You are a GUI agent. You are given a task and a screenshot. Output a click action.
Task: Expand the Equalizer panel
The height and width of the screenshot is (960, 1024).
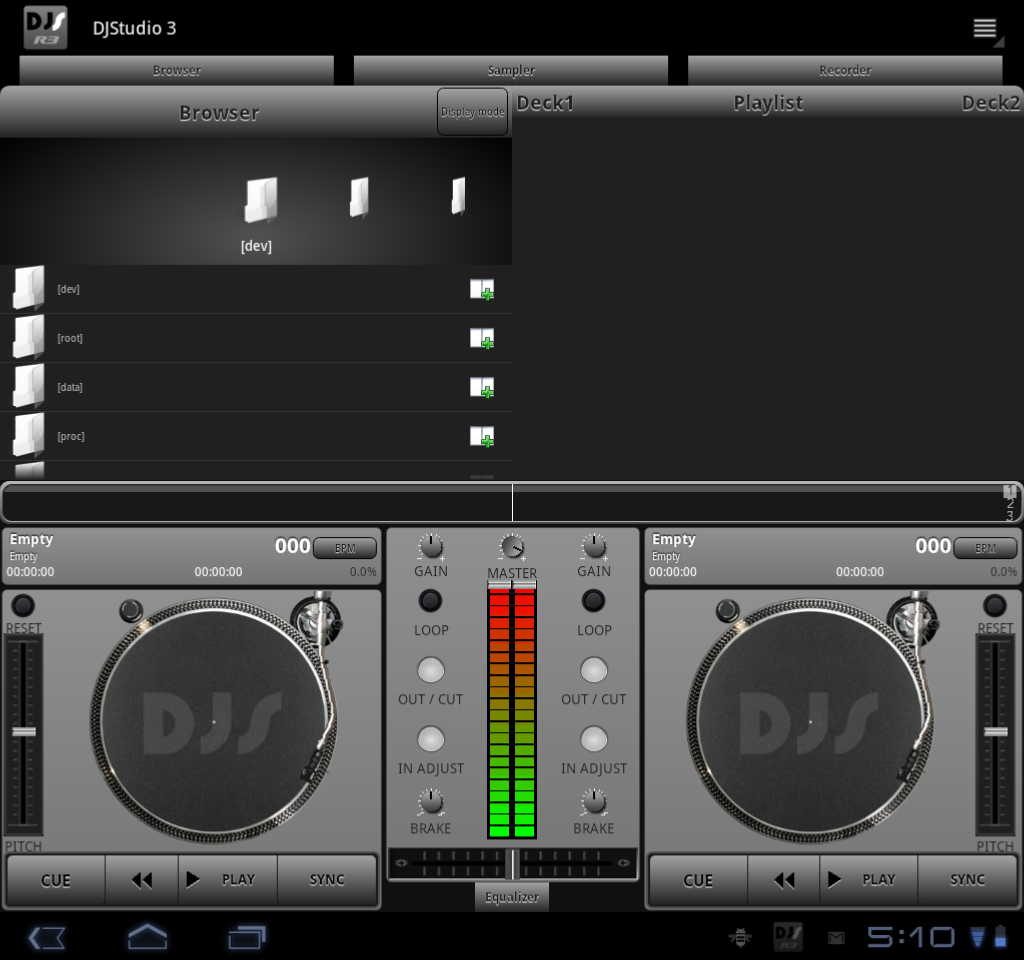coord(512,897)
